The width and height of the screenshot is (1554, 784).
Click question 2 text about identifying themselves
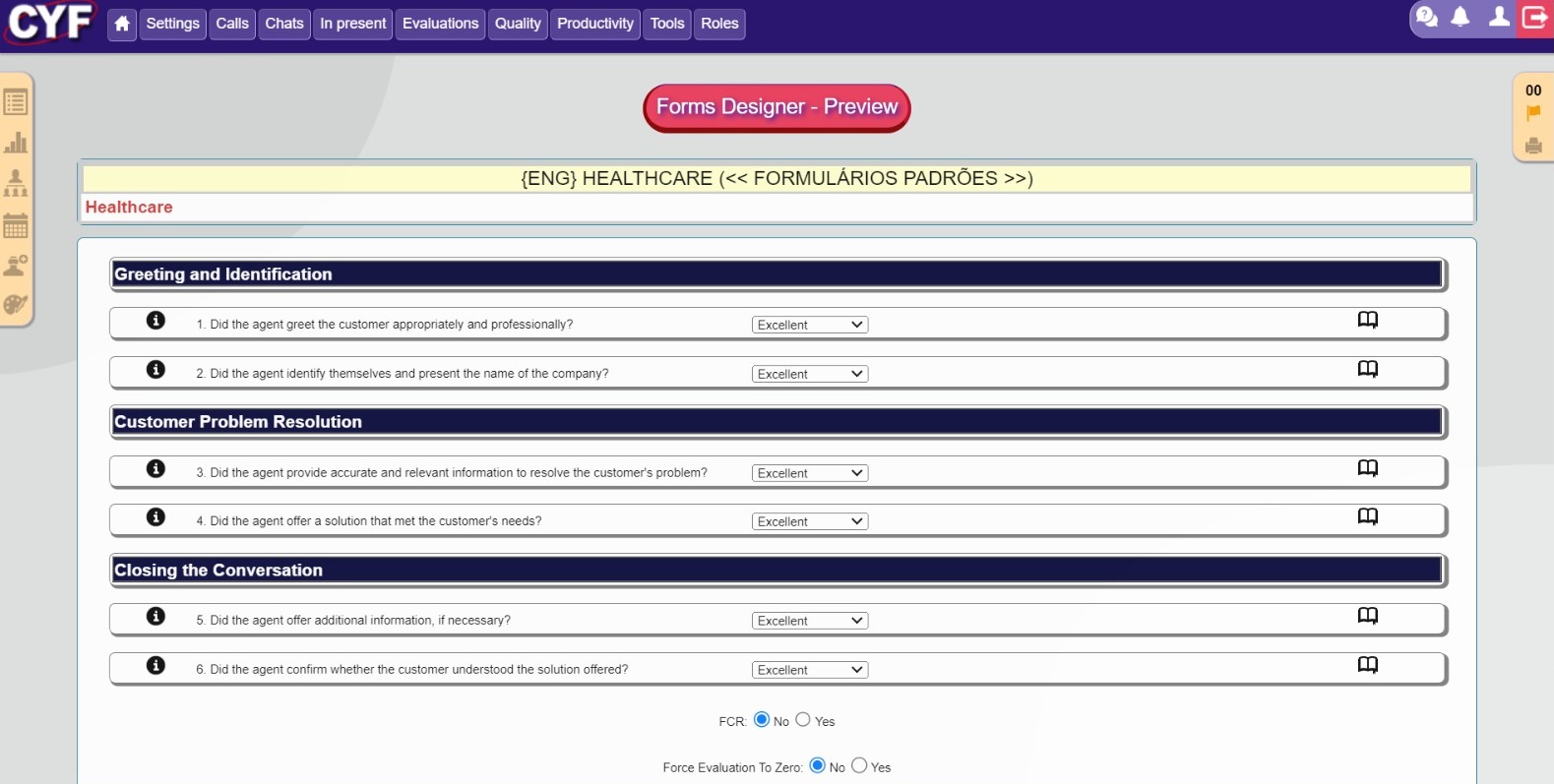click(x=403, y=374)
